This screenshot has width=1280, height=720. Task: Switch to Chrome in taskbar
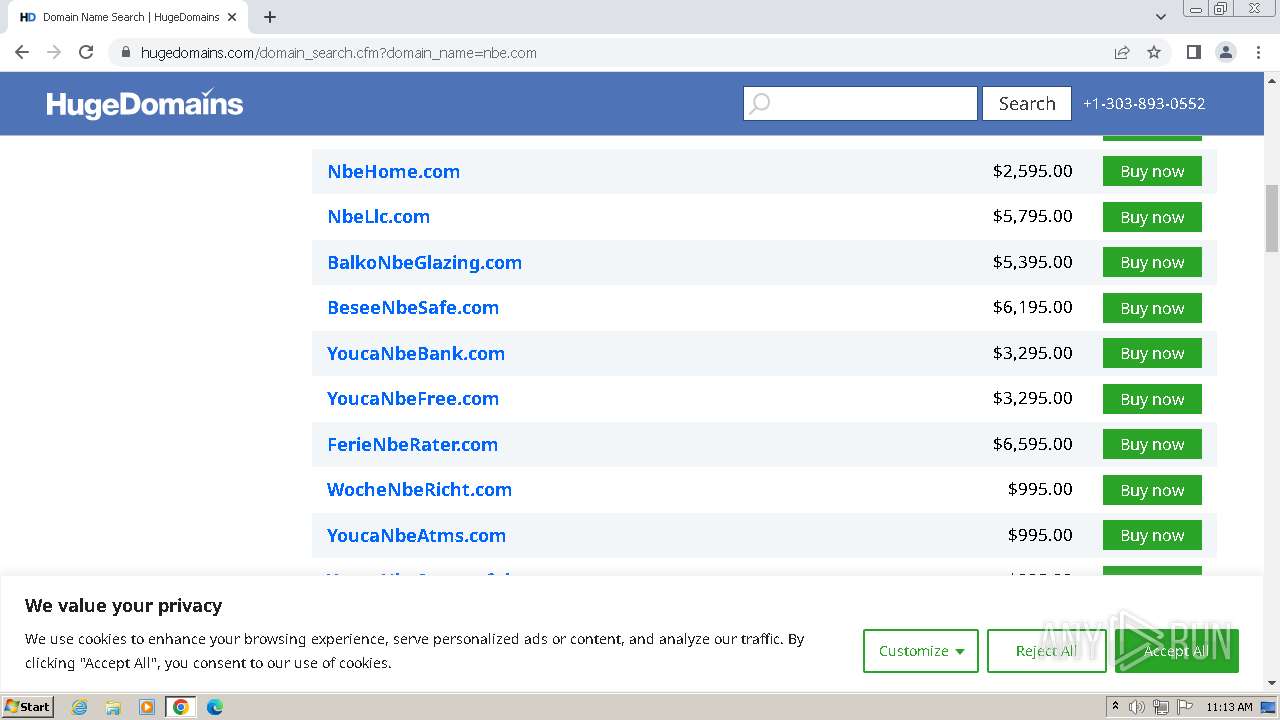click(180, 707)
